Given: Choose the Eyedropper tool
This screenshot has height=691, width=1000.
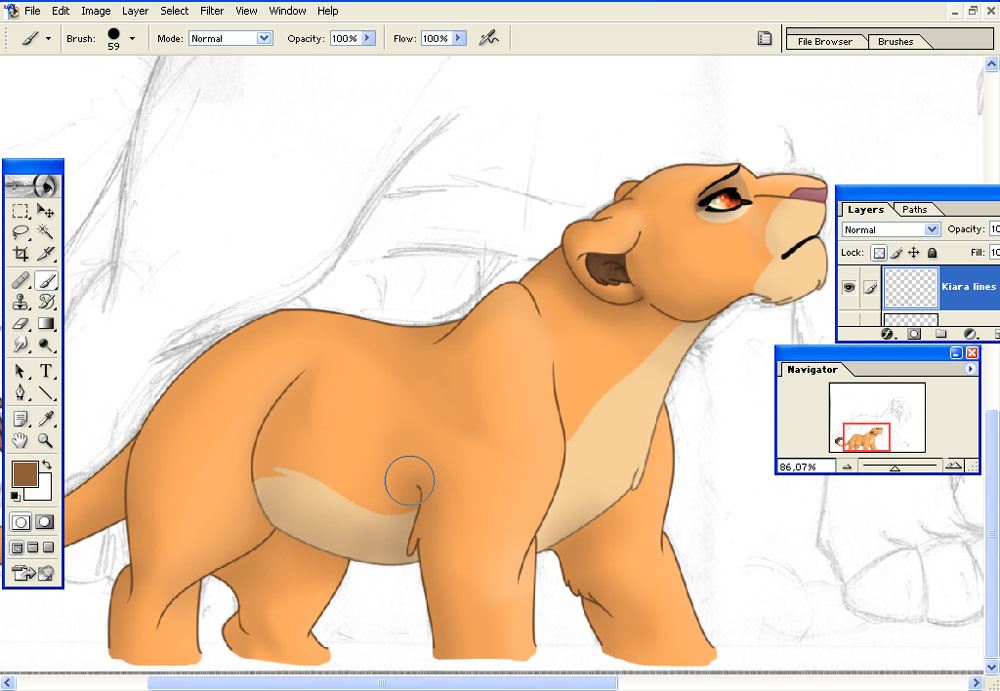Looking at the screenshot, I should click(45, 419).
